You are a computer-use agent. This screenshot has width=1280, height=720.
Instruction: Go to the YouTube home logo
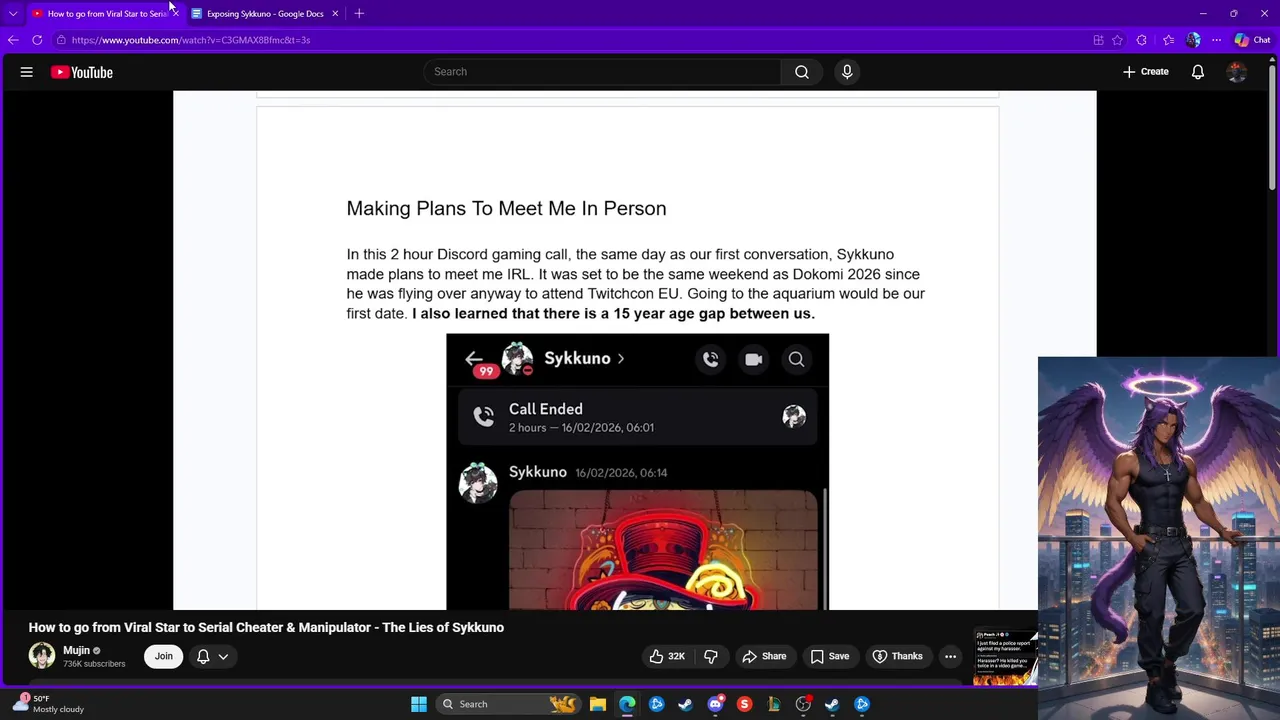pyautogui.click(x=82, y=72)
